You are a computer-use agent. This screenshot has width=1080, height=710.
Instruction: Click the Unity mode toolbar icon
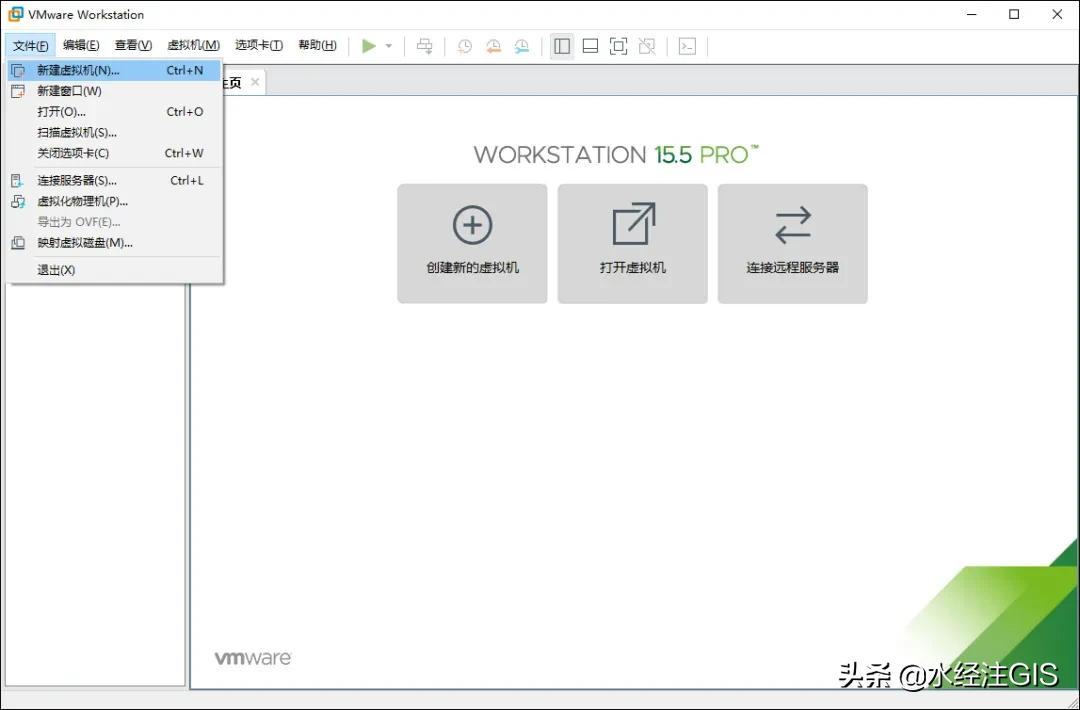click(646, 46)
